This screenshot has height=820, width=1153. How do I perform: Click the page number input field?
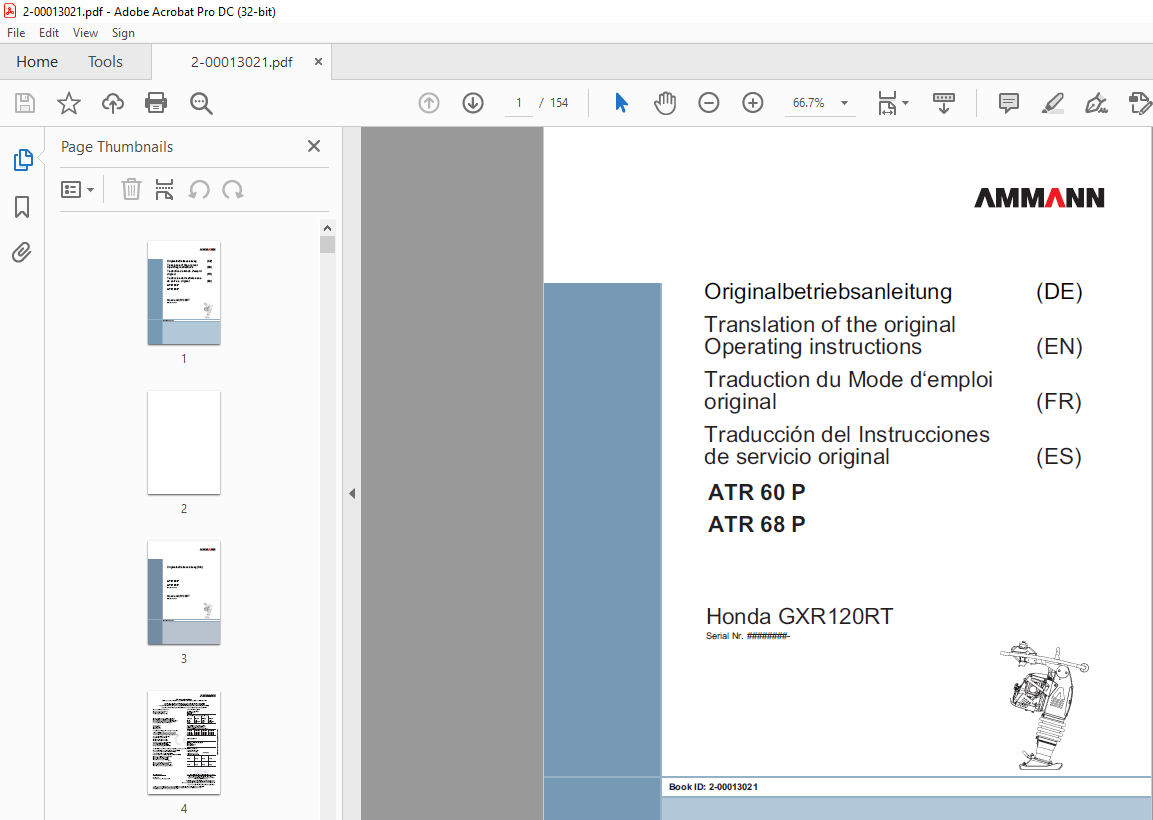point(518,103)
